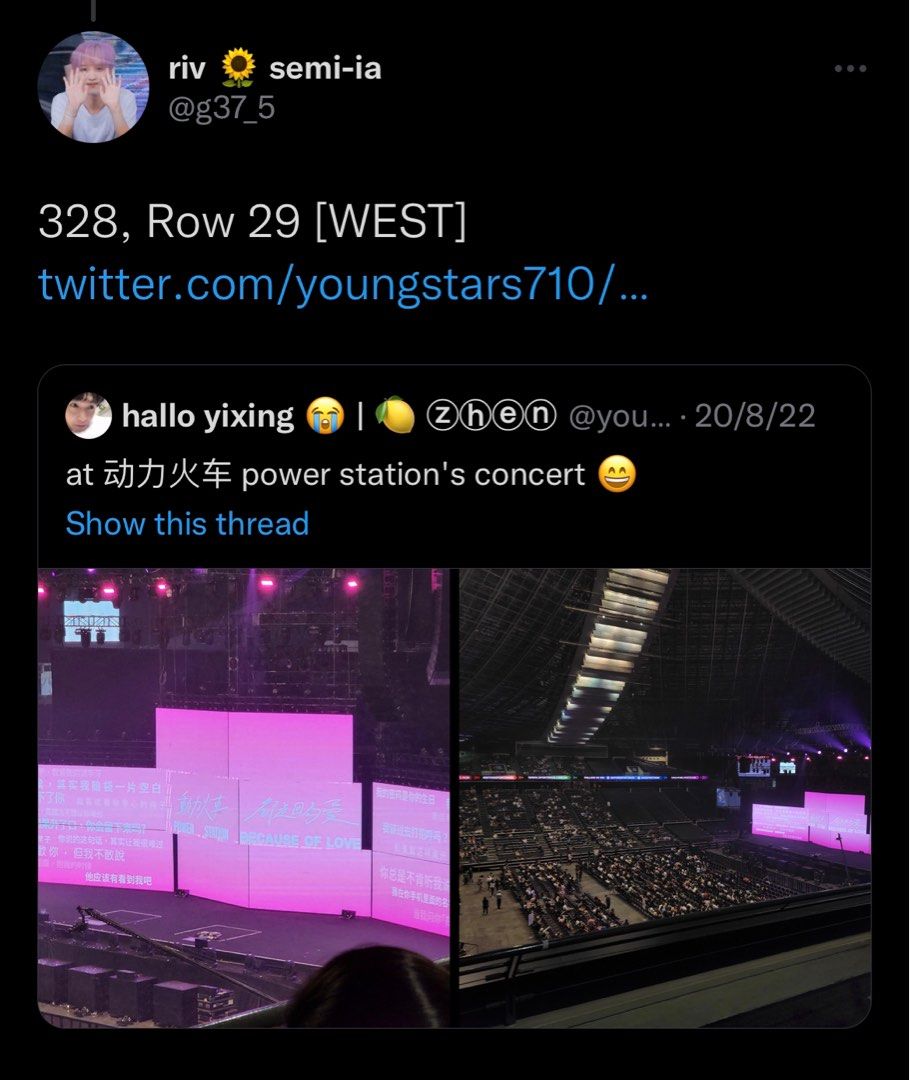The image size is (910, 1080).
Task: Click the crying emoji beside hallo yixing
Action: [326, 416]
